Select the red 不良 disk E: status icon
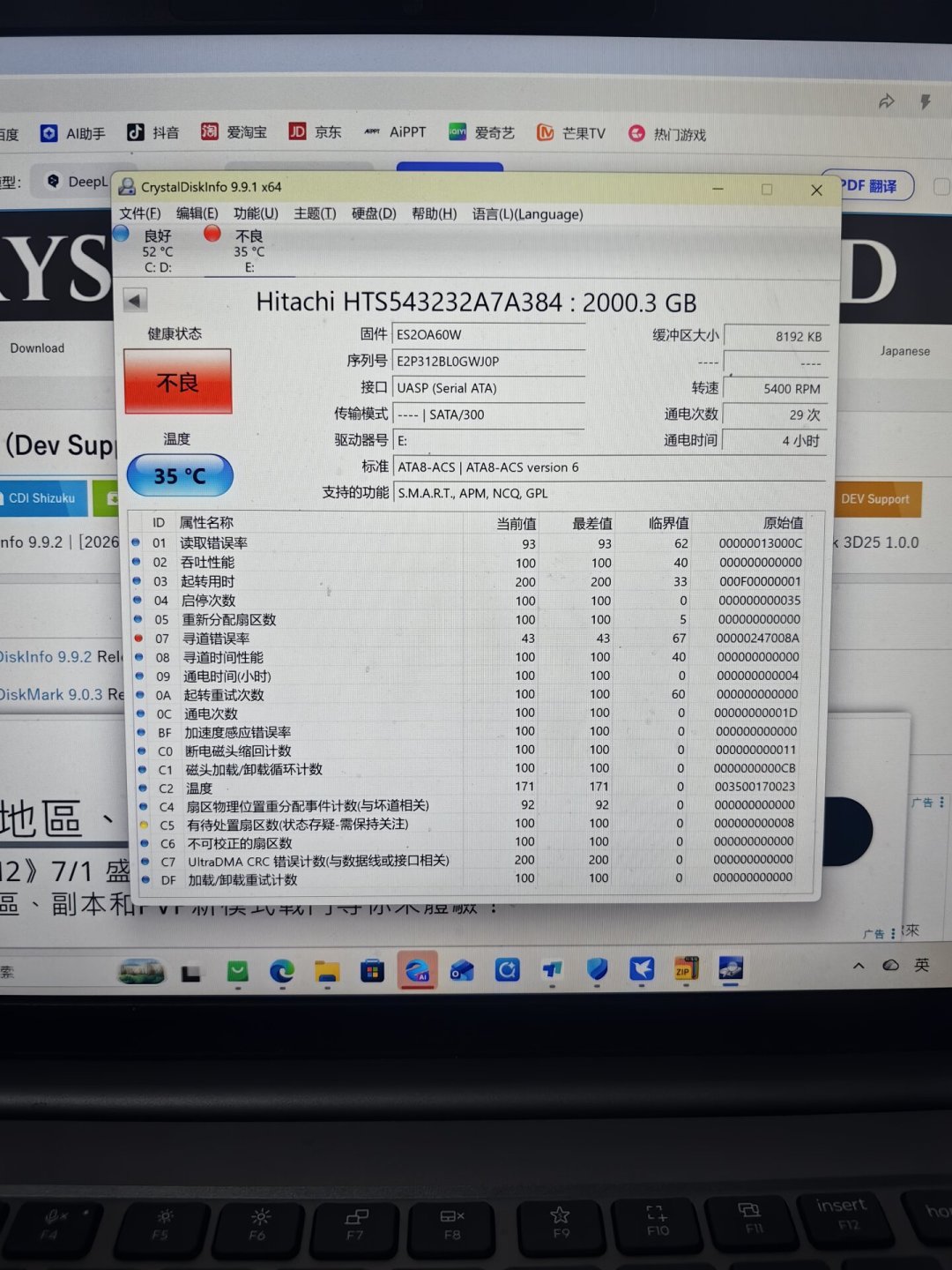Screen dimensions: 952x1270 point(212,234)
